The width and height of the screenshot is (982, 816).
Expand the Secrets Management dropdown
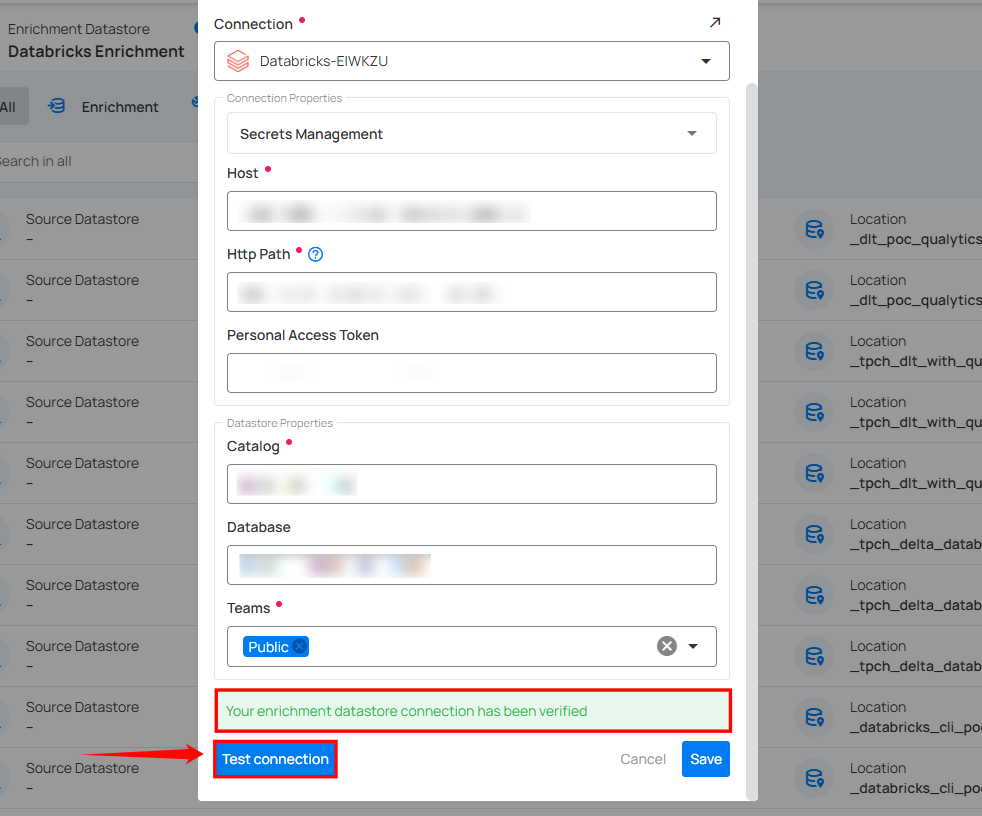click(472, 133)
